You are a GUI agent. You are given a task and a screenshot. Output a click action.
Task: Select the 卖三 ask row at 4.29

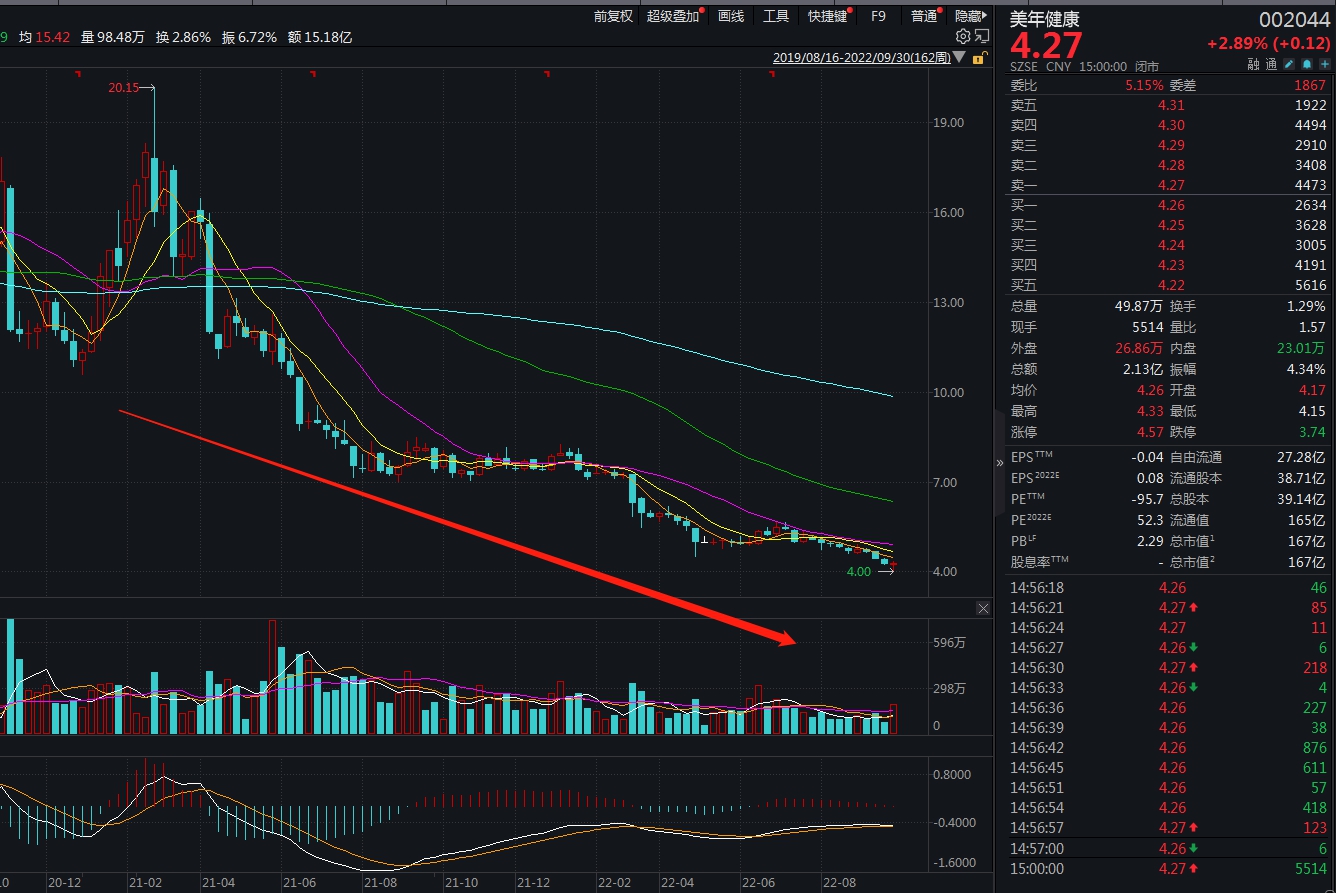[x=1168, y=145]
